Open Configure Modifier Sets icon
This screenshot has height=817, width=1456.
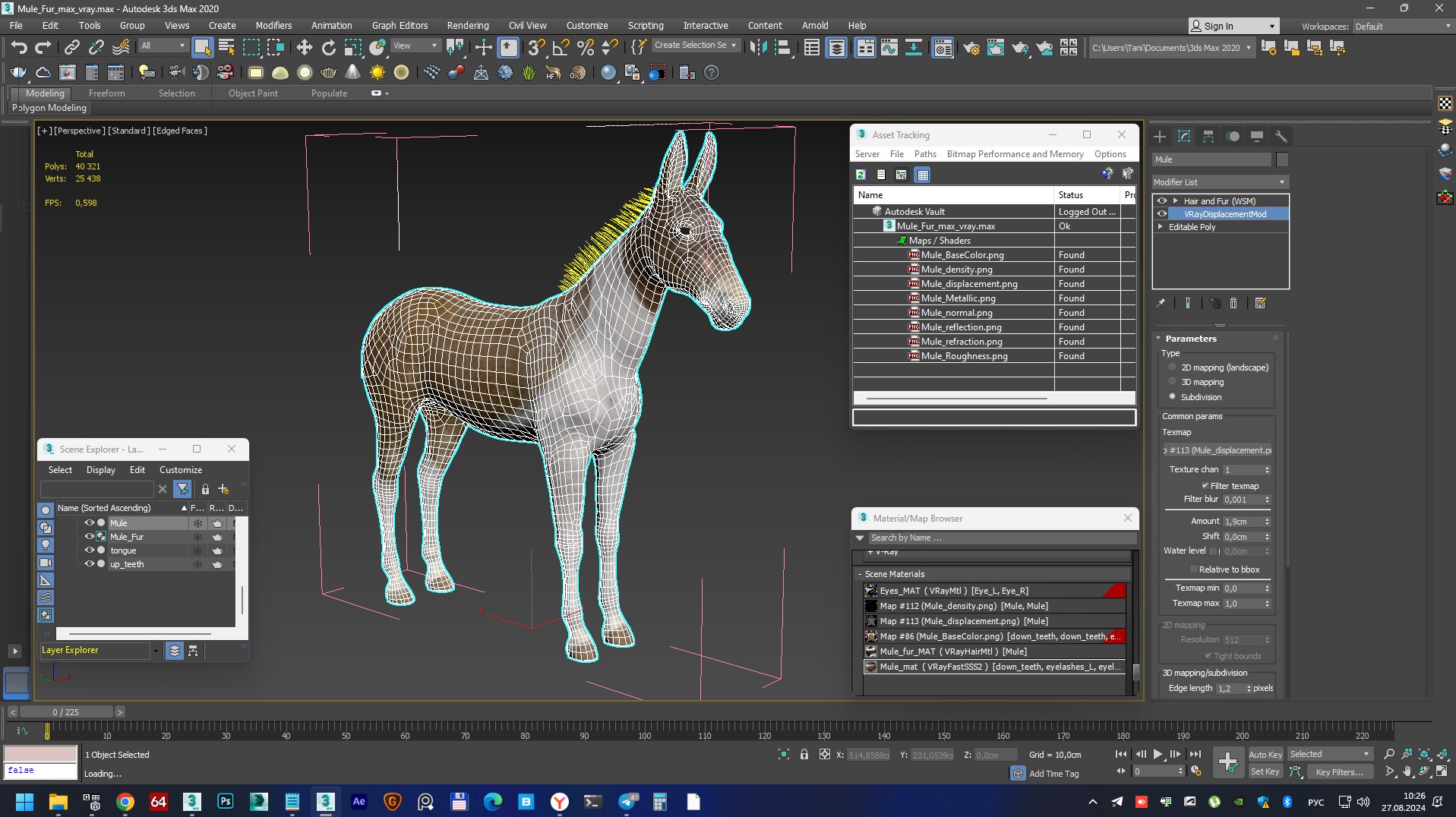coord(1260,303)
